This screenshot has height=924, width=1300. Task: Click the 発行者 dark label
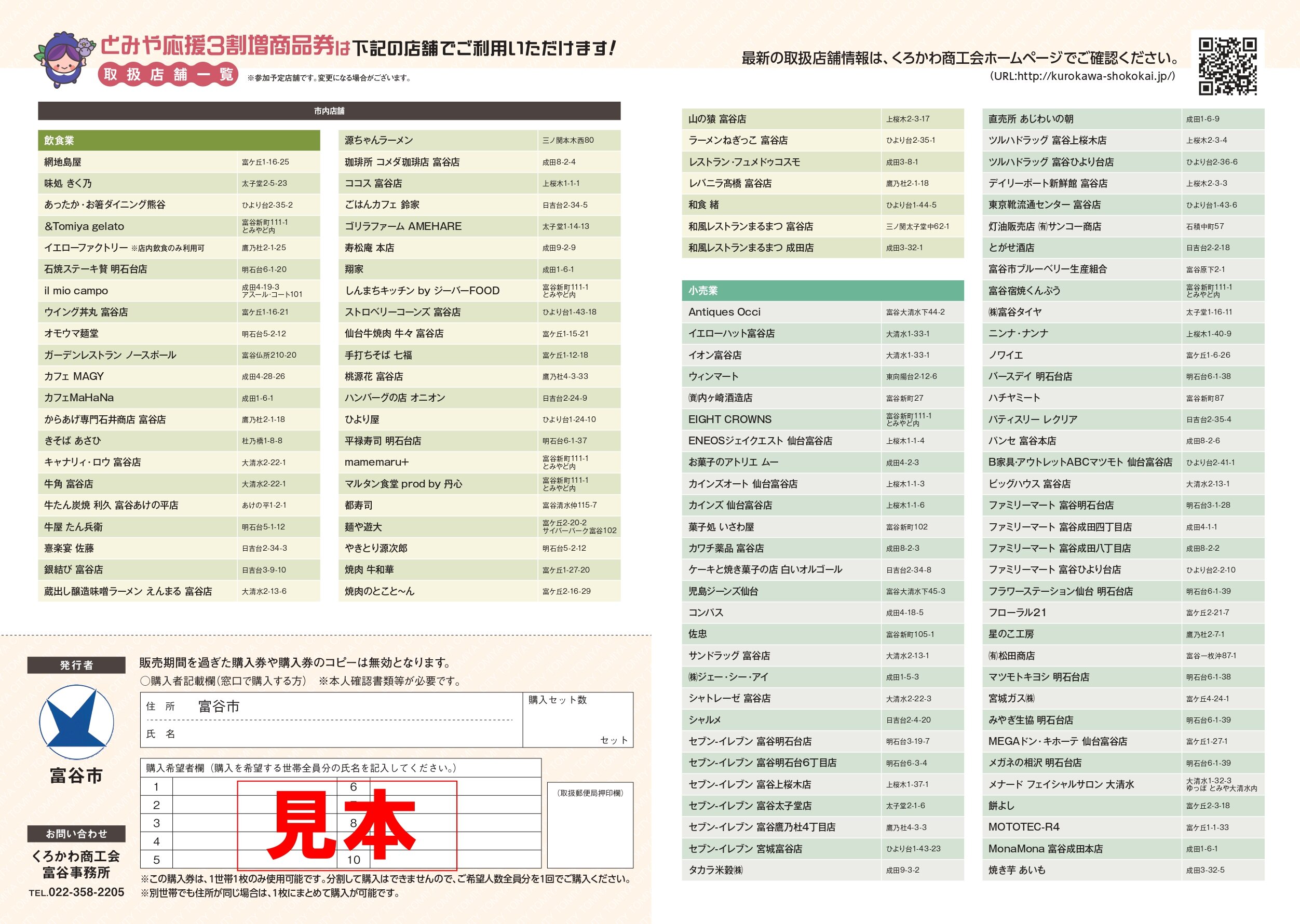[x=76, y=665]
